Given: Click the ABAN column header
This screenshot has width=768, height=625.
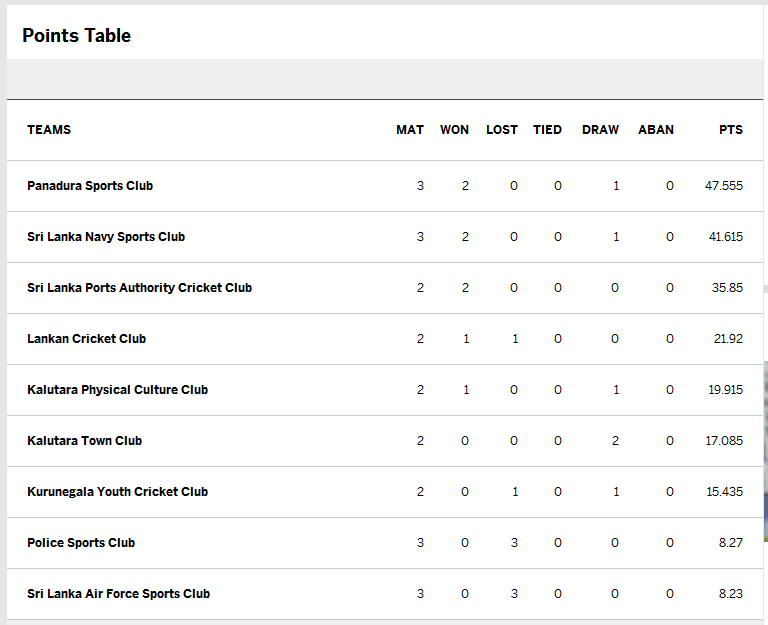Looking at the screenshot, I should [656, 130].
